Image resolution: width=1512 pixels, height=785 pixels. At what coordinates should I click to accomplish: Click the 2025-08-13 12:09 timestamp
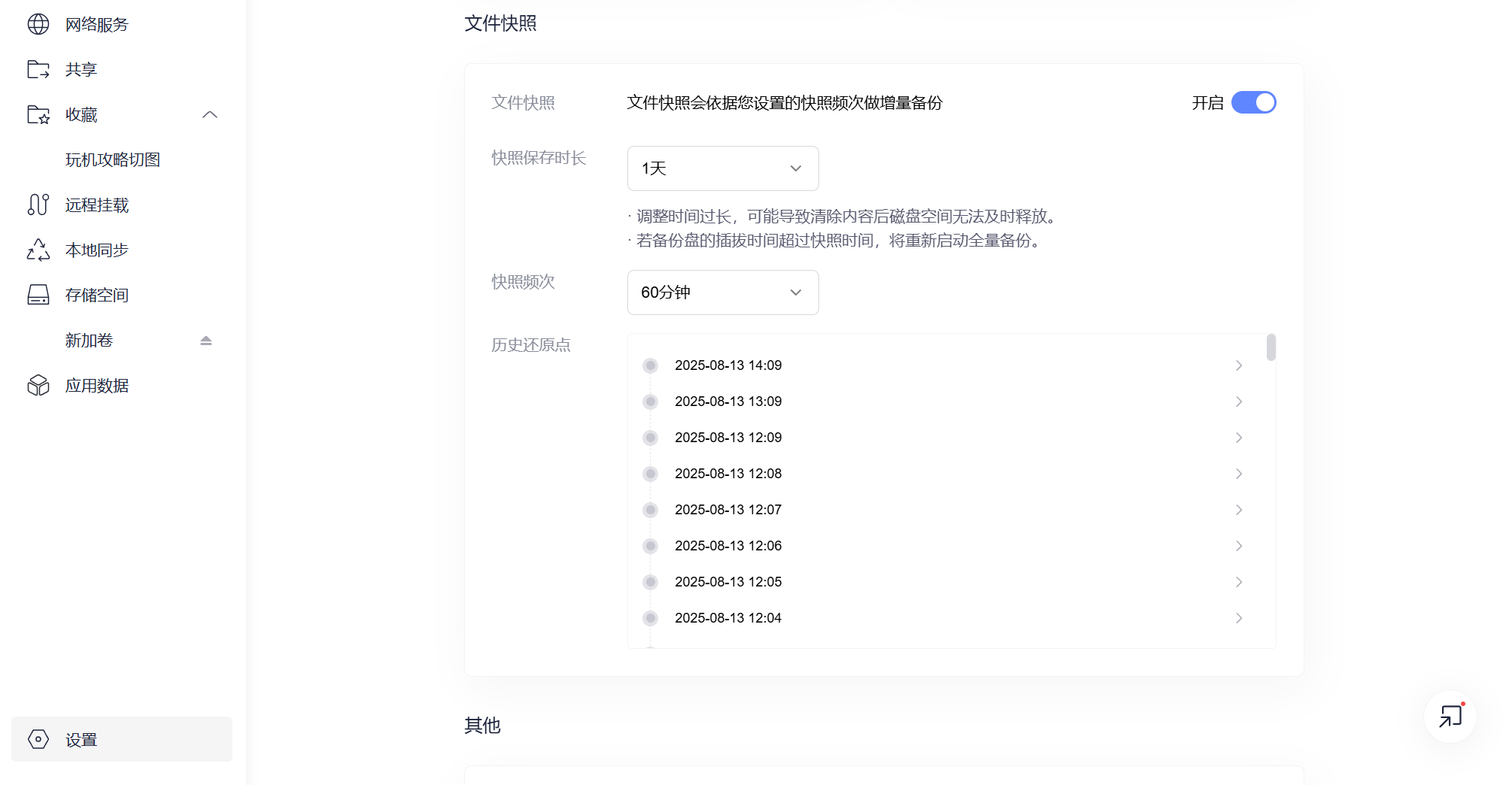728,438
